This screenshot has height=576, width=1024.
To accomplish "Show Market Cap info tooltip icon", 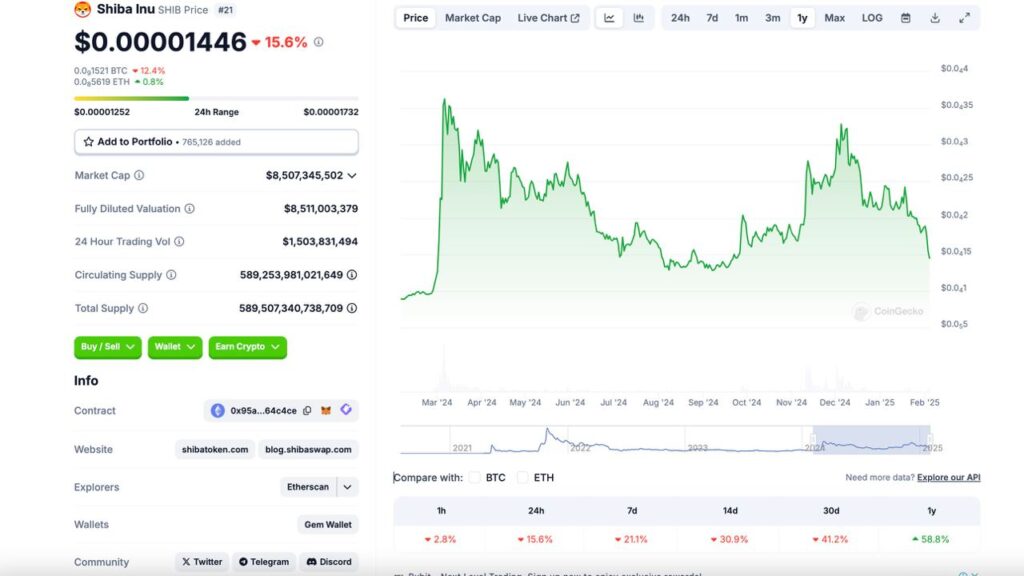I will click(139, 175).
